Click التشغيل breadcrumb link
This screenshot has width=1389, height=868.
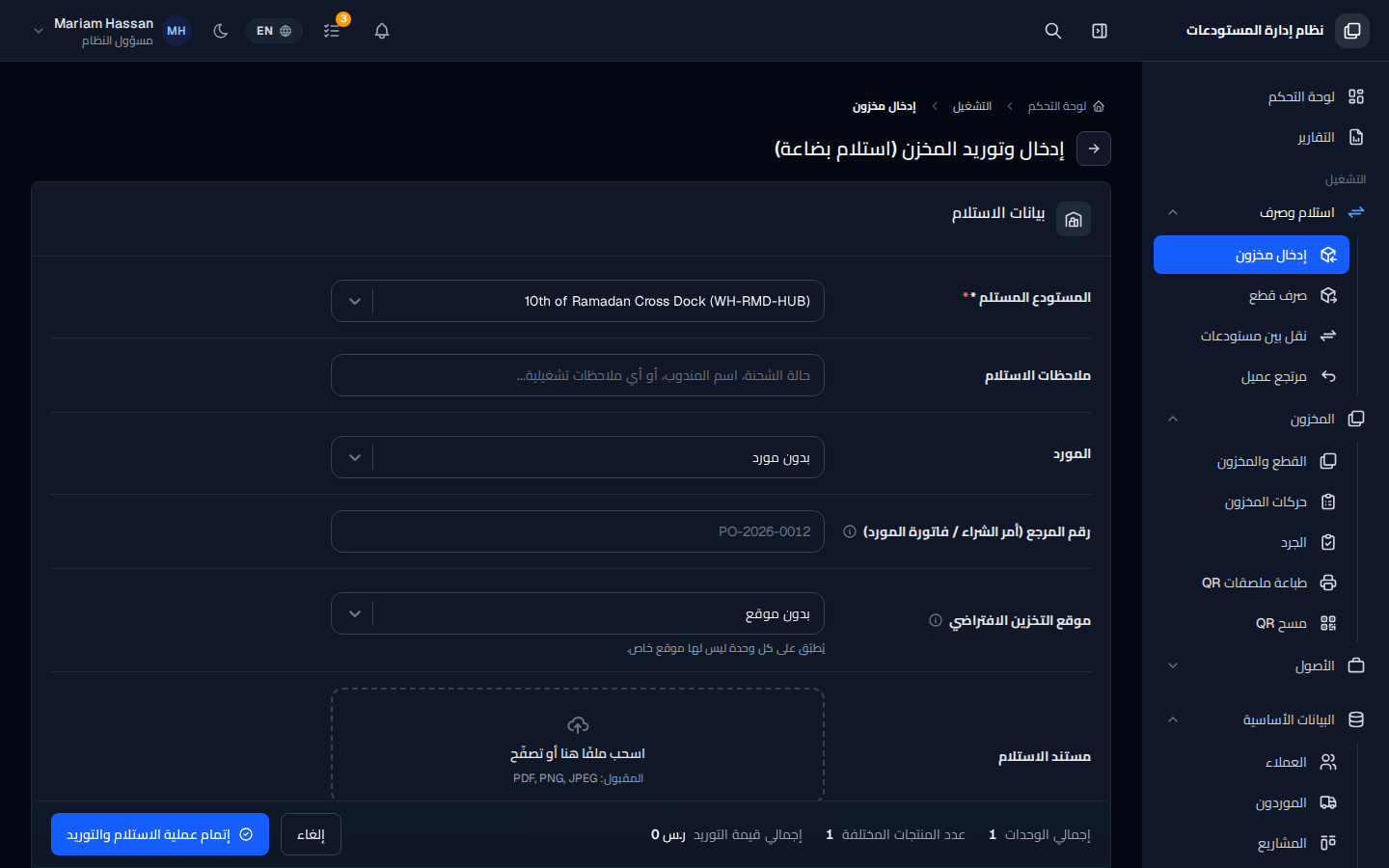click(972, 106)
